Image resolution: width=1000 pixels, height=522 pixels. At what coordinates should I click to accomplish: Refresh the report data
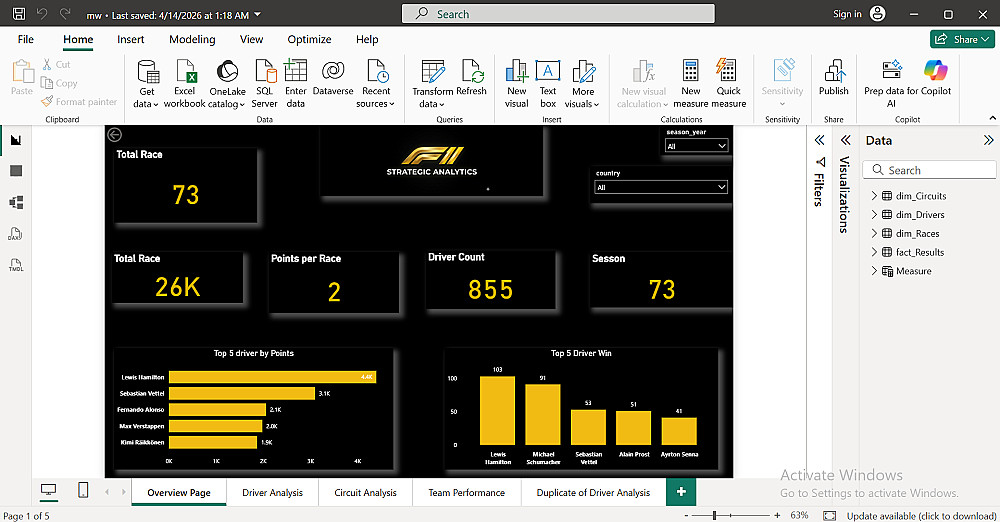(472, 78)
